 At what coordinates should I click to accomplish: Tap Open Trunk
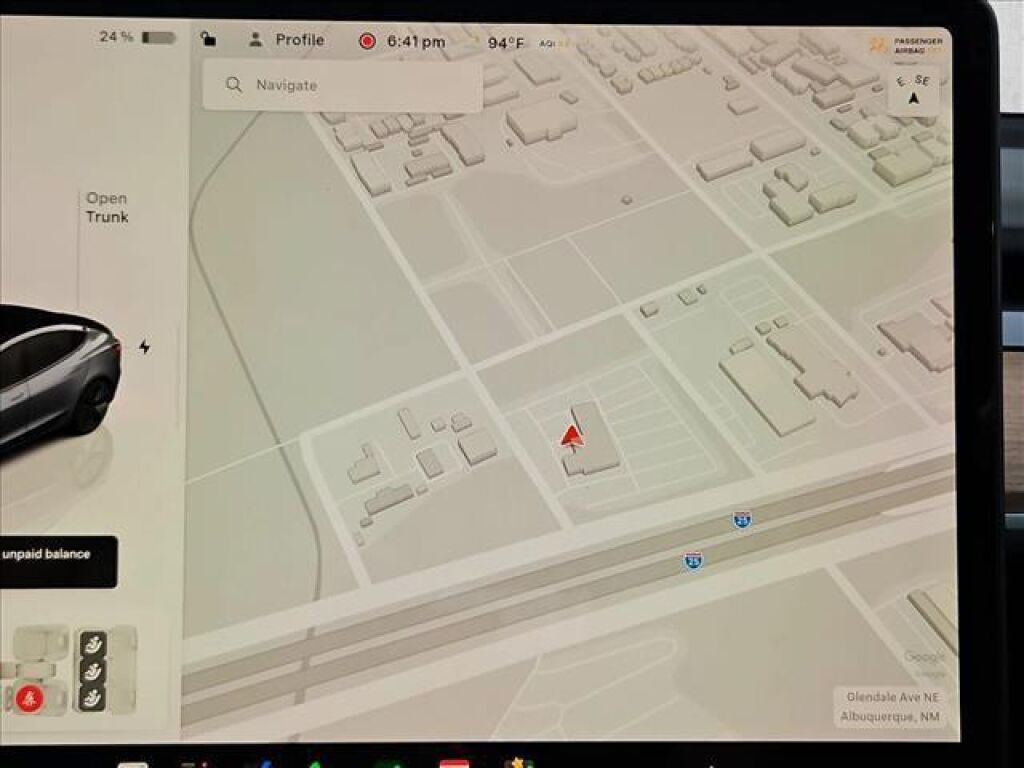(x=107, y=208)
